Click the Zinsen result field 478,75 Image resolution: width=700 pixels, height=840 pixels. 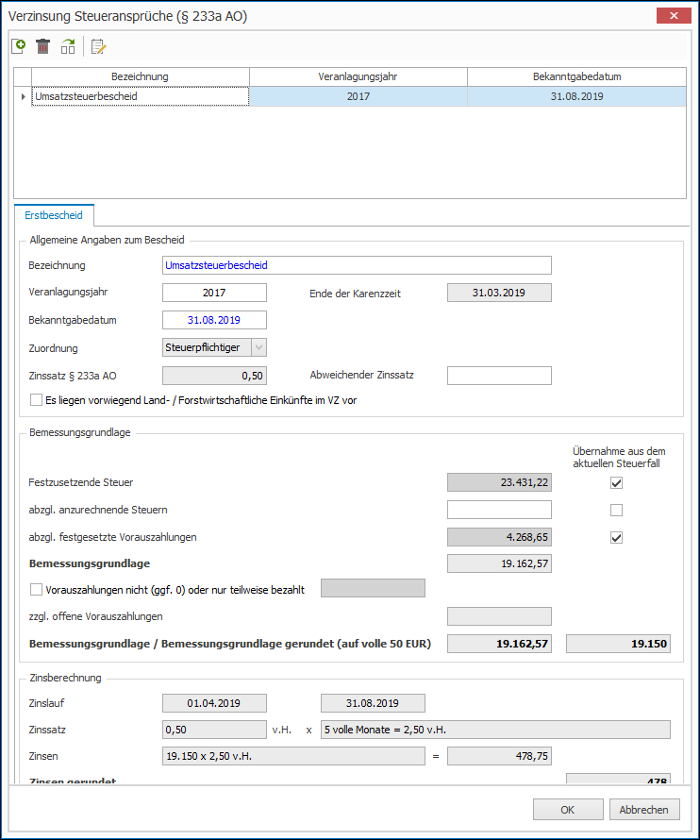499,756
